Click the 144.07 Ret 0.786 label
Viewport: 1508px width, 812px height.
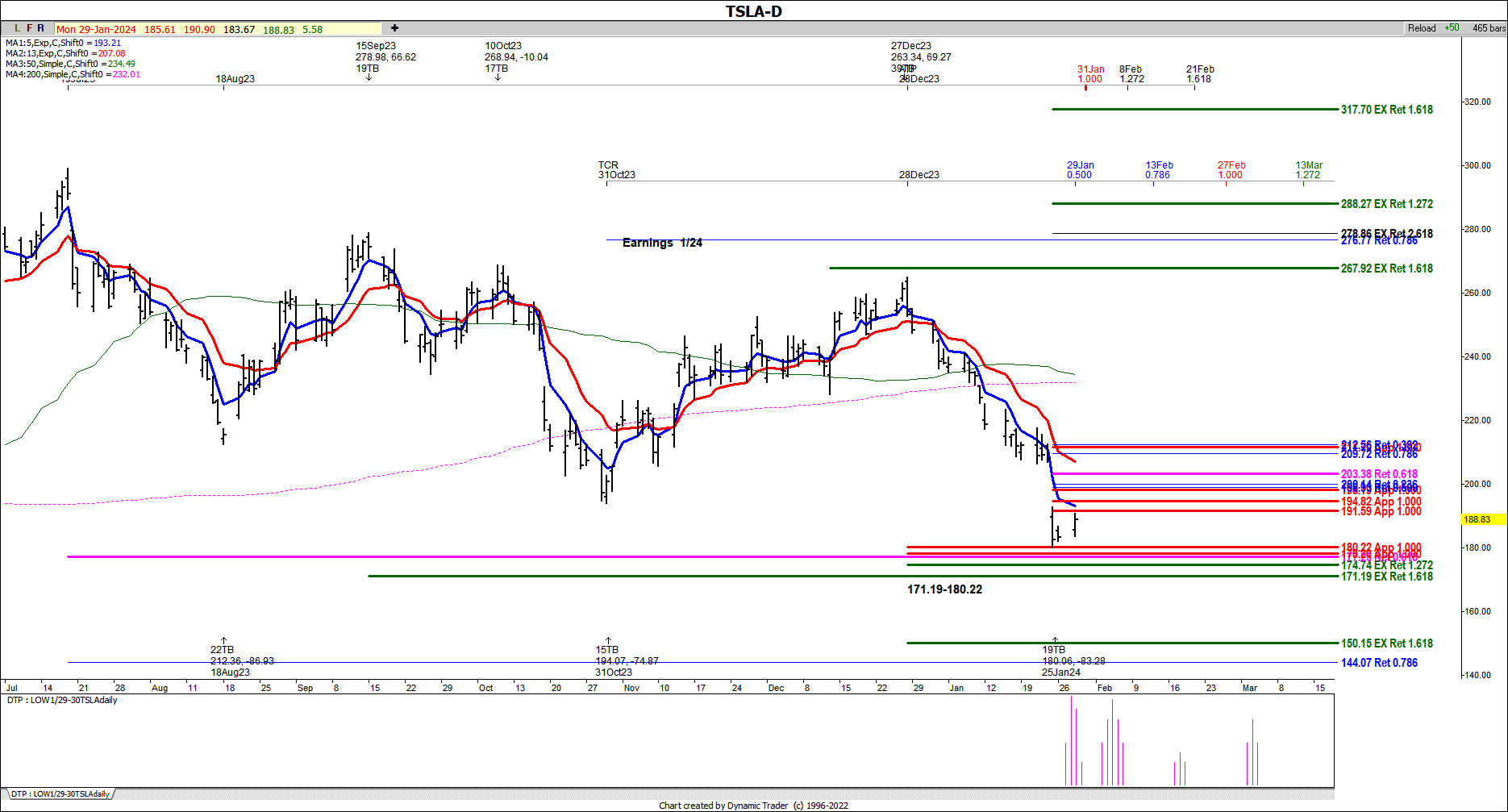(1379, 663)
